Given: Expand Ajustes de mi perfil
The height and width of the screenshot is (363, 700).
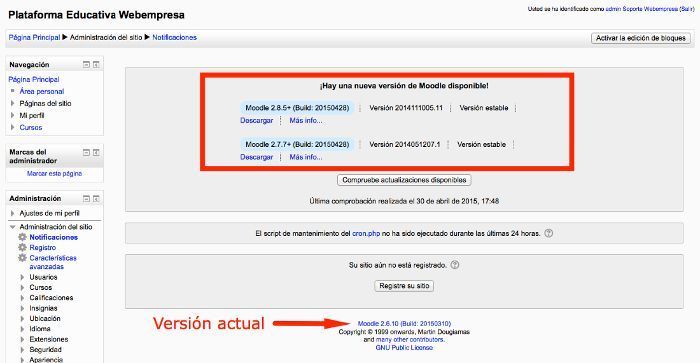Looking at the screenshot, I should pyautogui.click(x=12, y=213).
